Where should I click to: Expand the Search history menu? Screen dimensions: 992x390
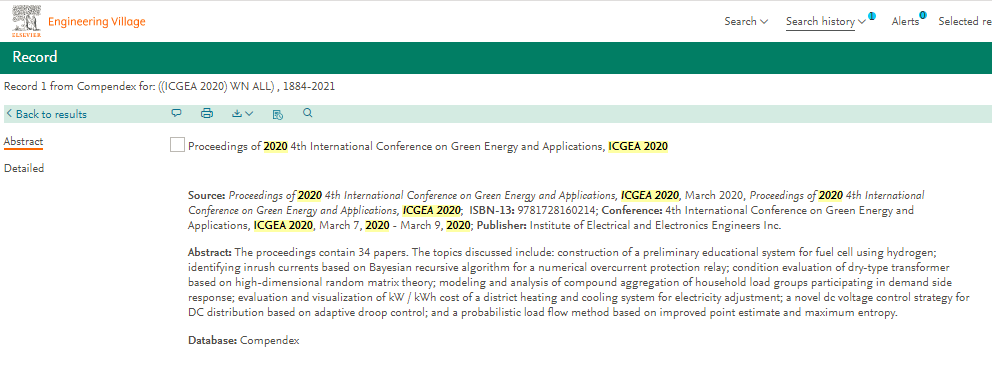click(x=826, y=22)
